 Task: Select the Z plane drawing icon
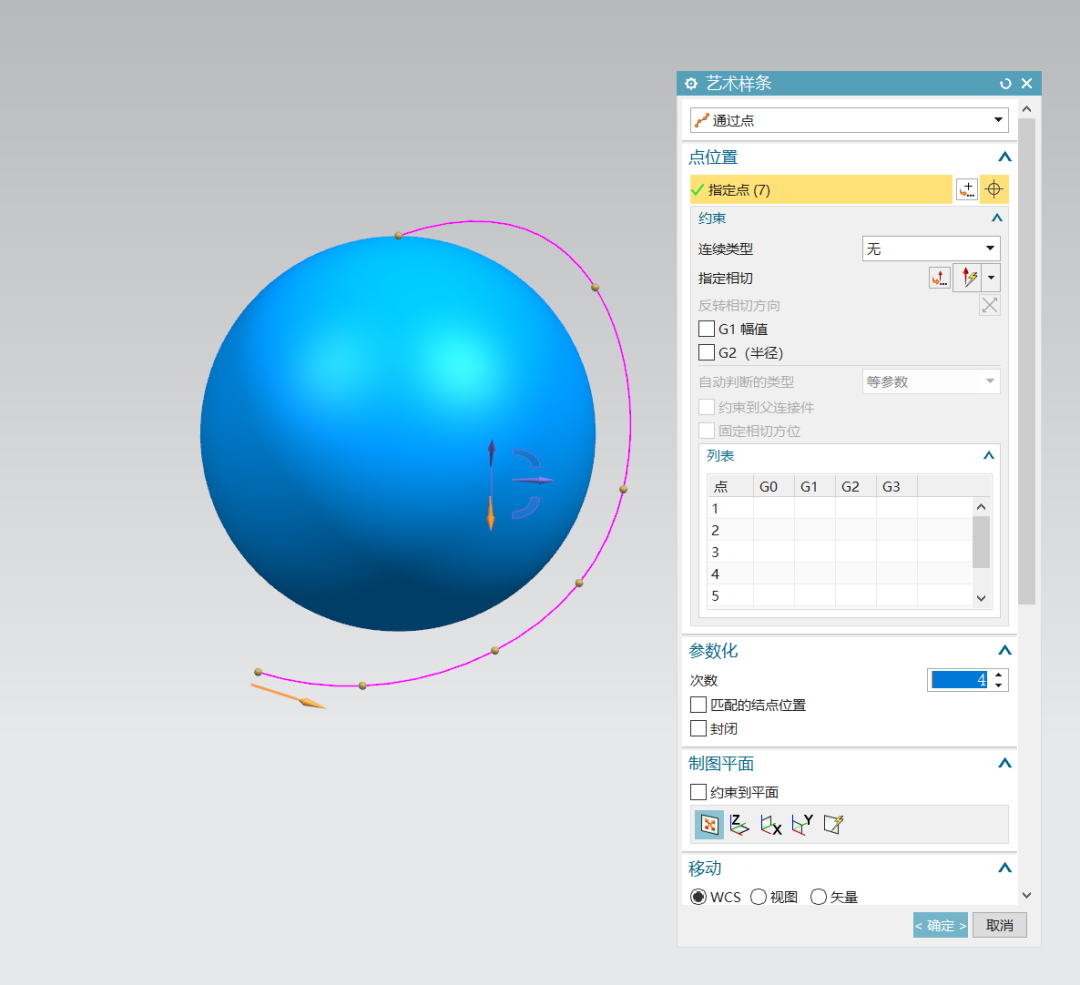click(738, 825)
